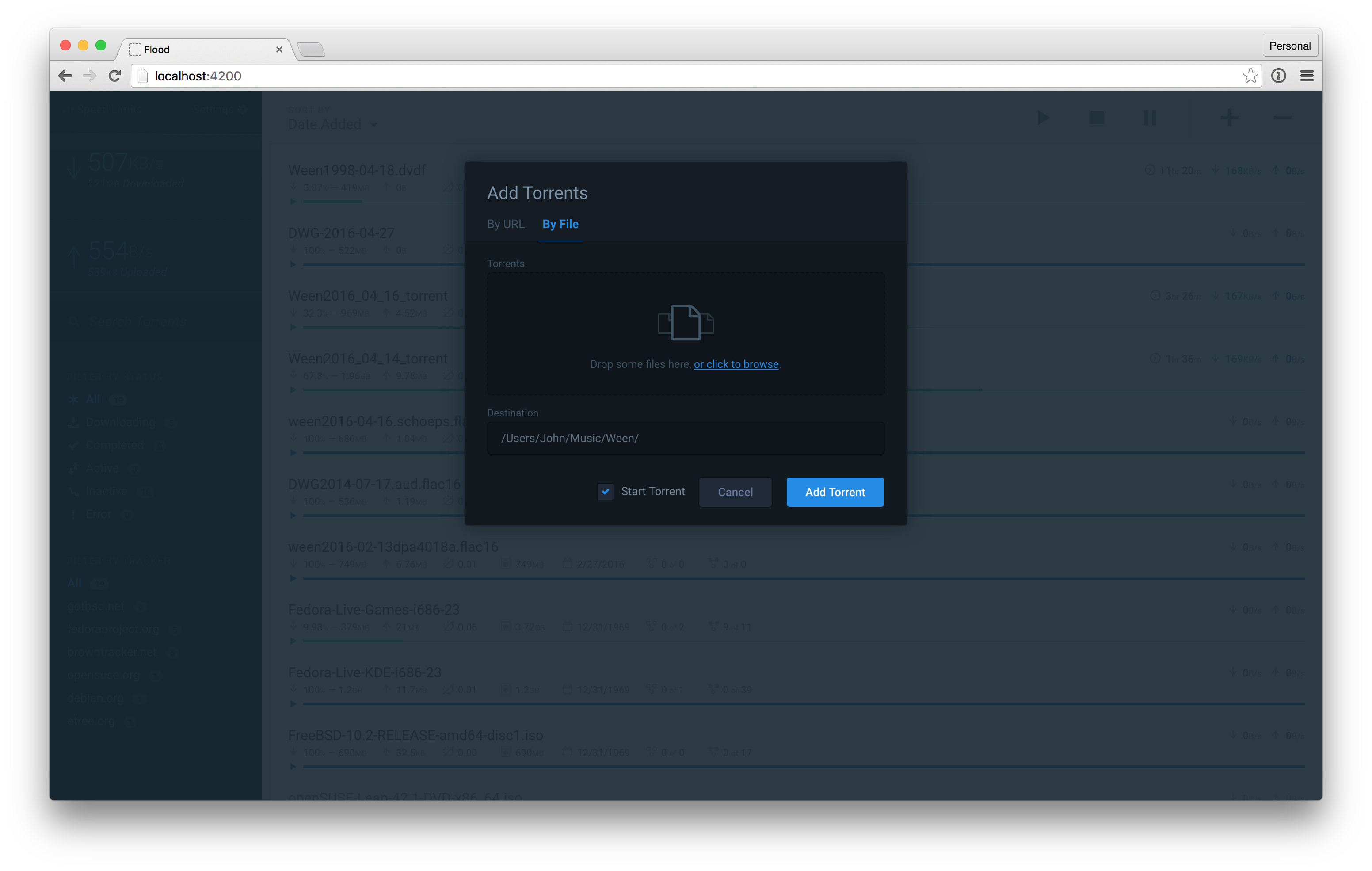Open the Personal profile menu
Screen dimensions: 1372x871
coord(1289,46)
